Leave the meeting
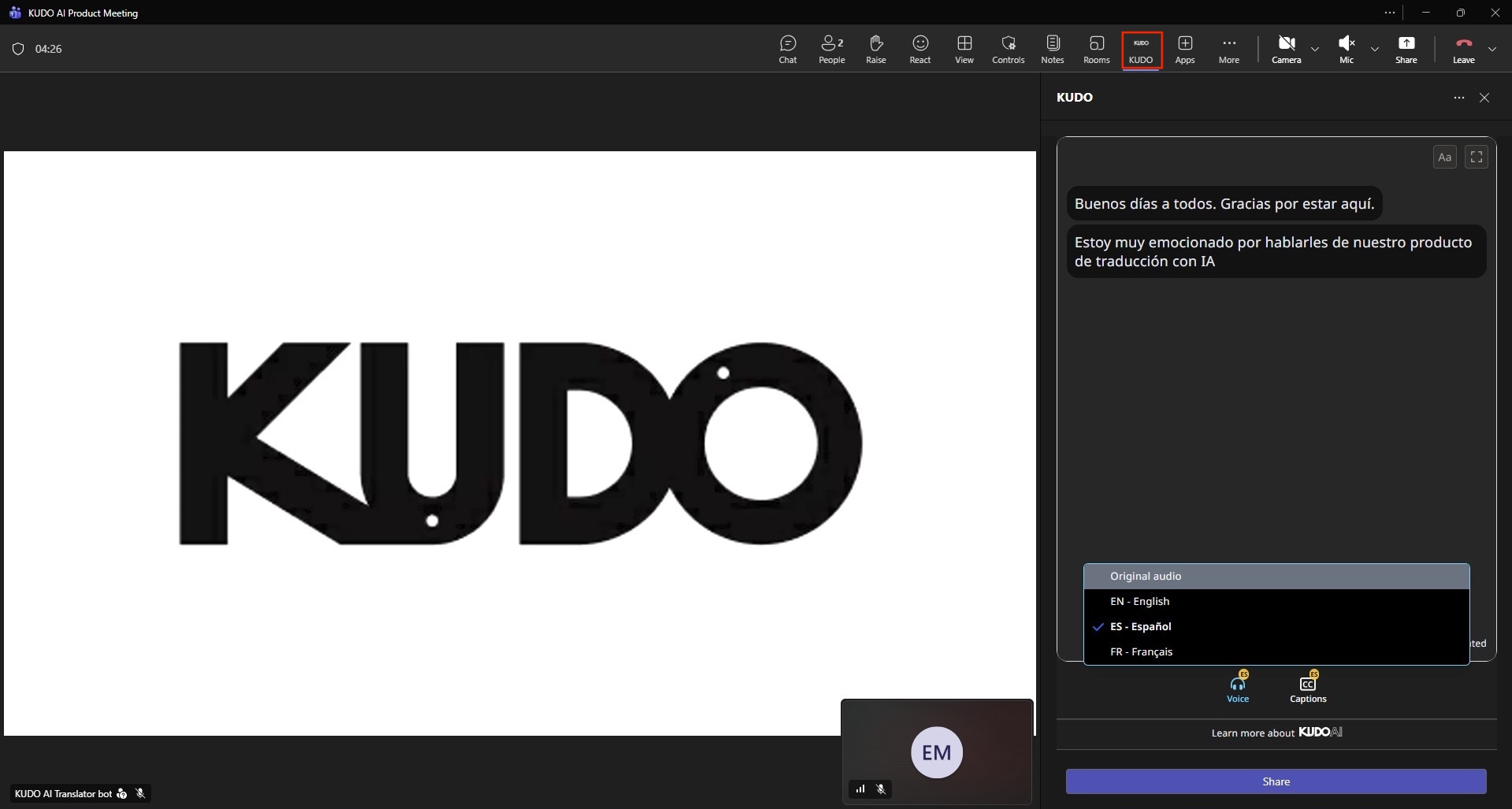 [1464, 49]
